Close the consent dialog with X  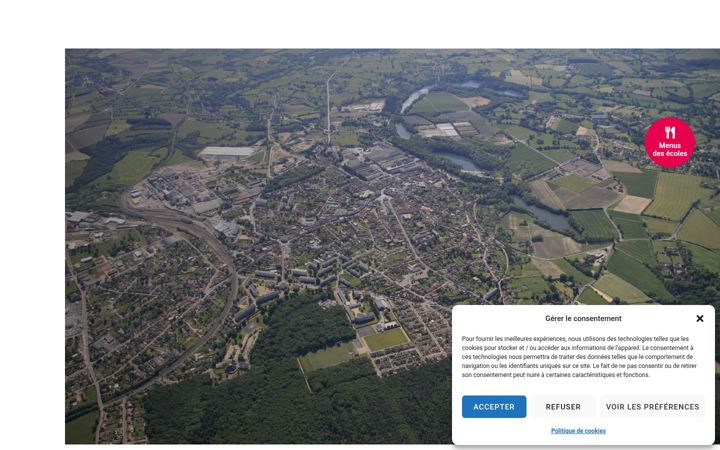tap(699, 318)
